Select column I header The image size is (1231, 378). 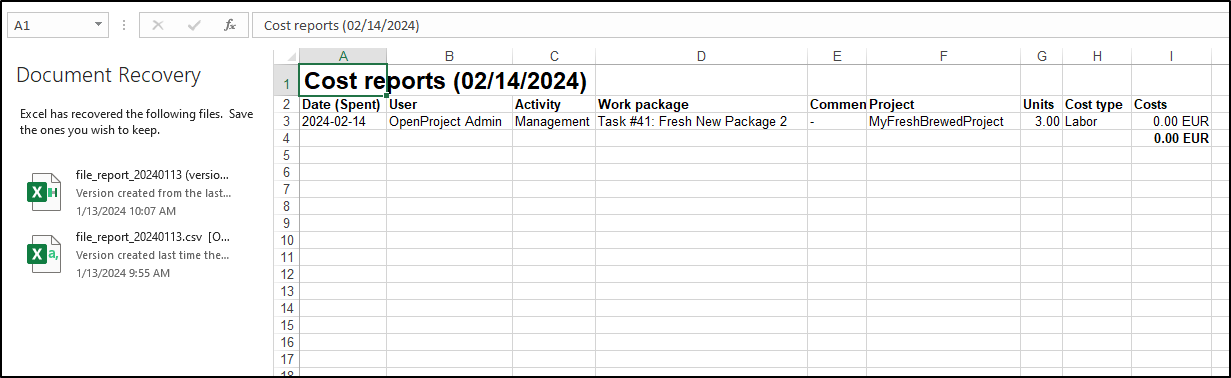pyautogui.click(x=1171, y=56)
